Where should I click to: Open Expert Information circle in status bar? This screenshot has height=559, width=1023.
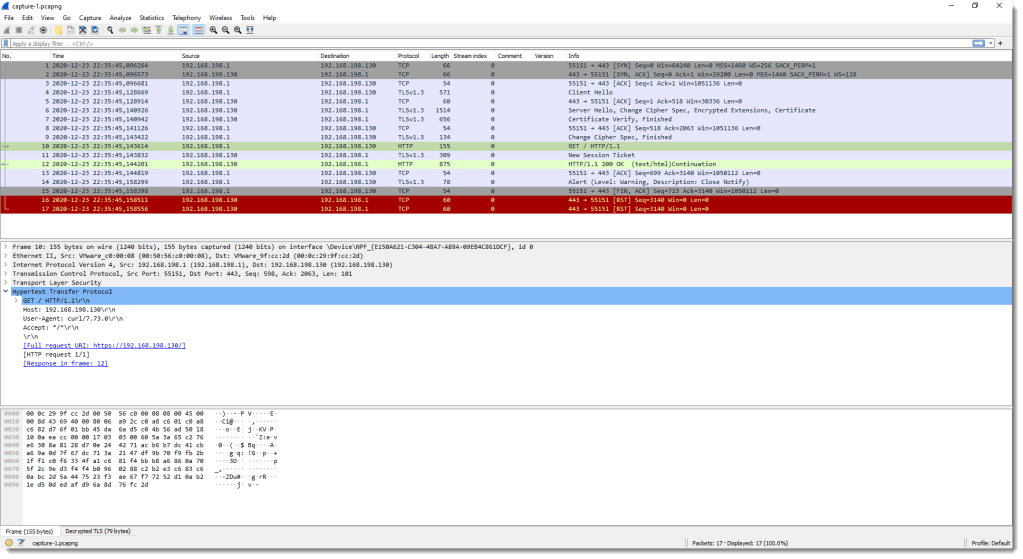click(x=8, y=543)
